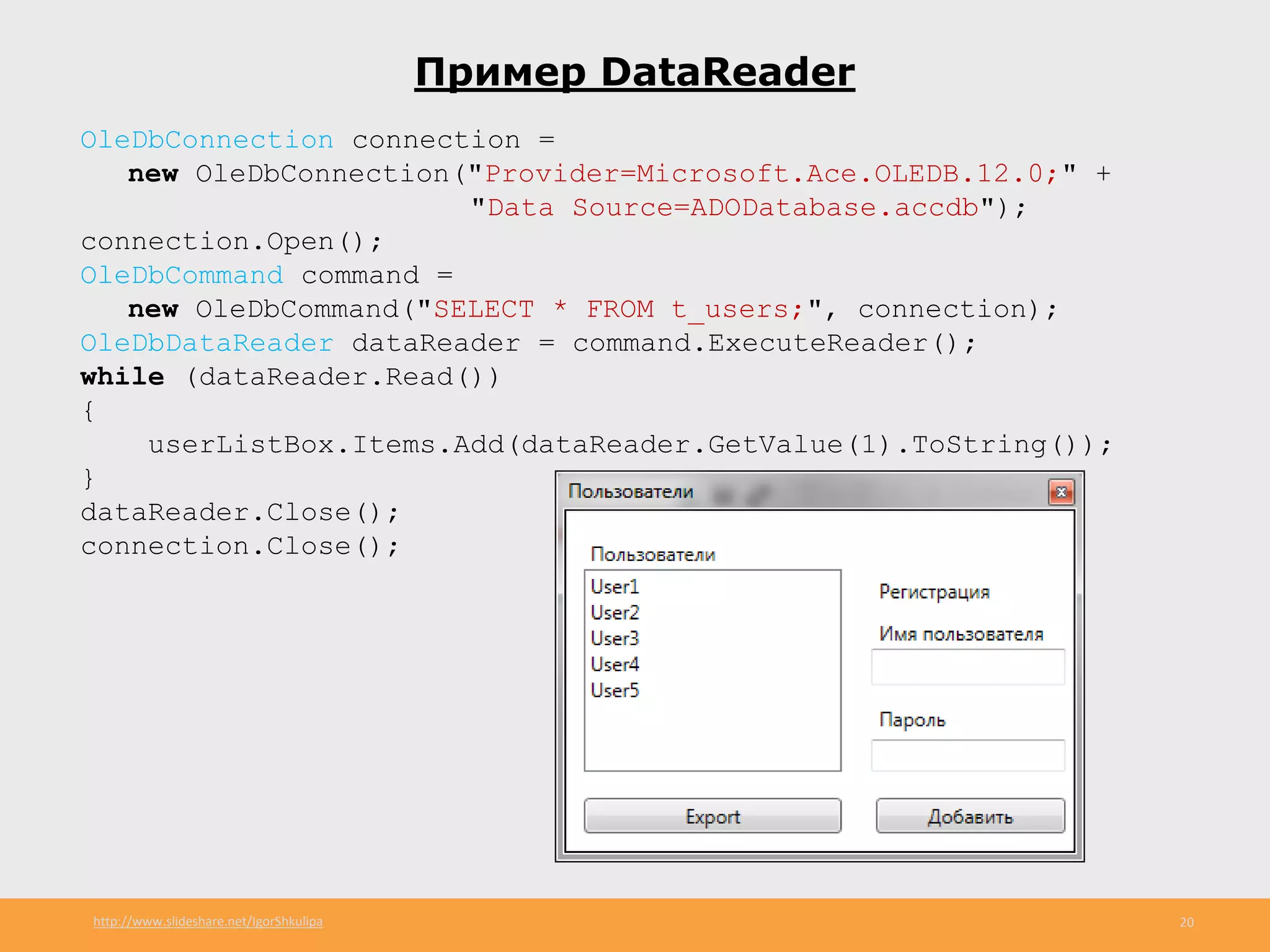Click the connection.Open(); code line

(231, 242)
